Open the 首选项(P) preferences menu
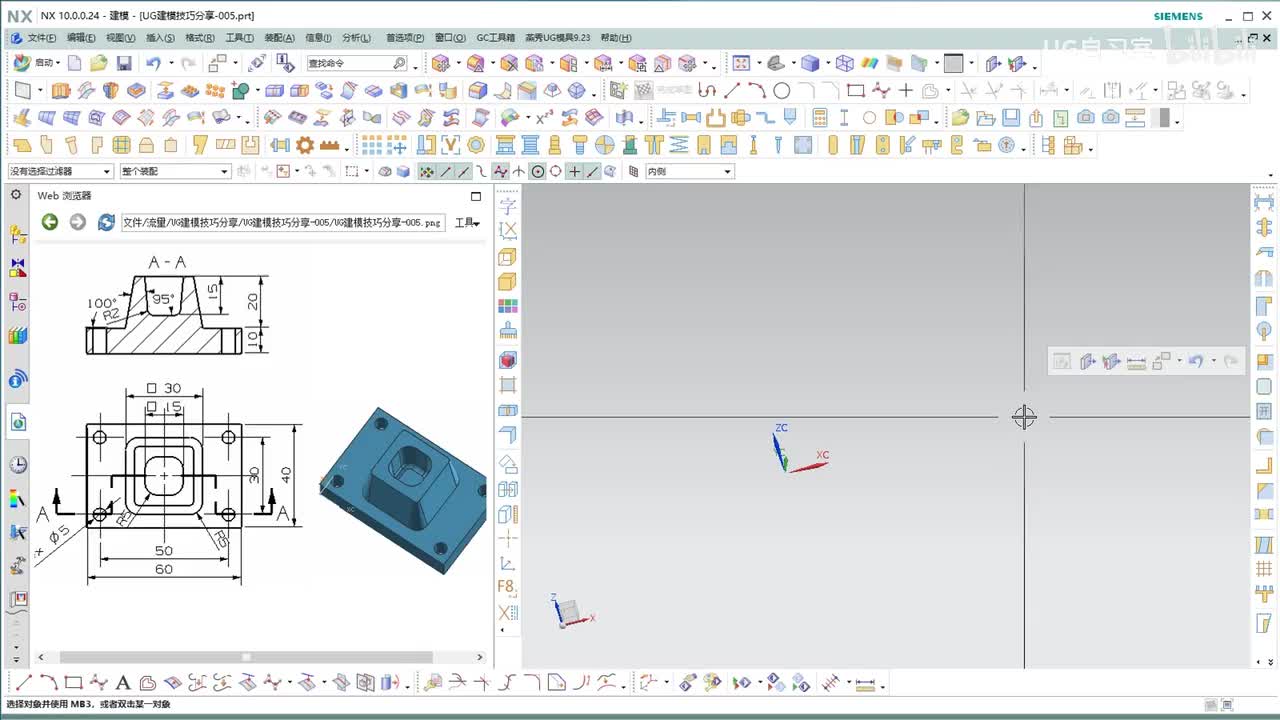The width and height of the screenshot is (1280, 720). click(x=405, y=38)
